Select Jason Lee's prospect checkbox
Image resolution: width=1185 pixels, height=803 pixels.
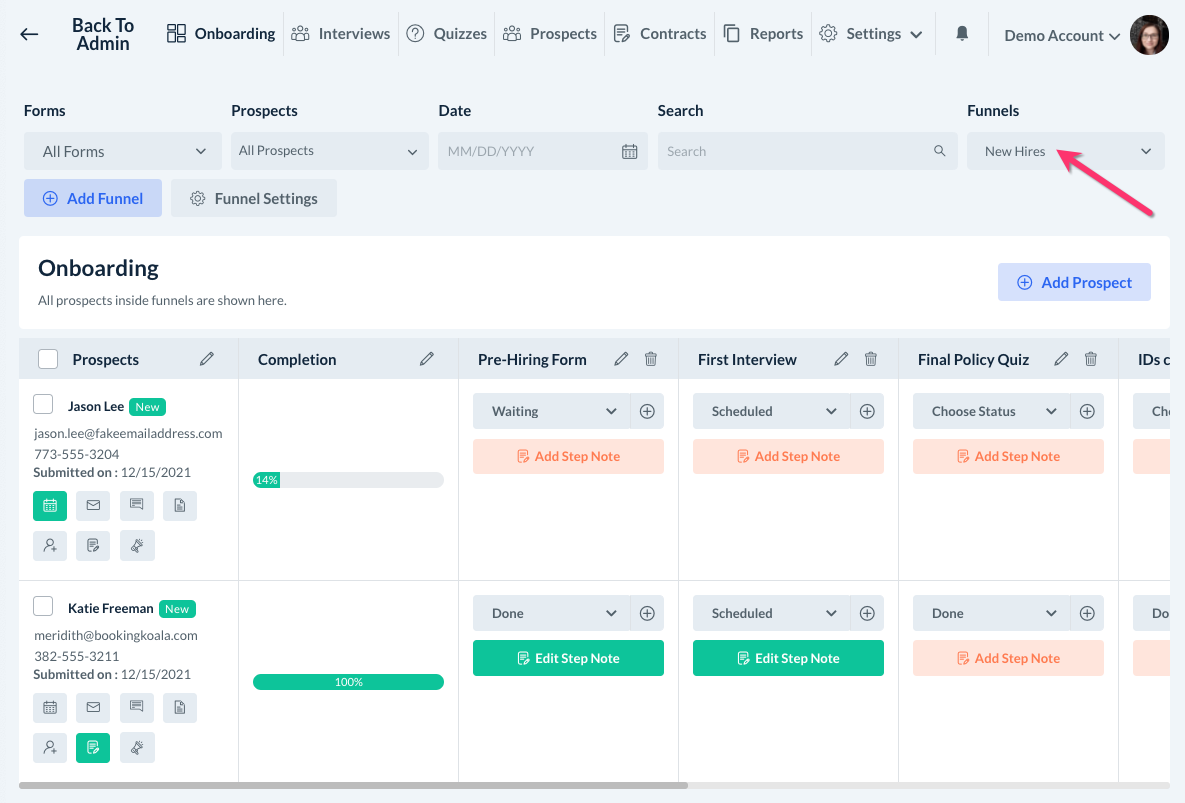pos(43,404)
